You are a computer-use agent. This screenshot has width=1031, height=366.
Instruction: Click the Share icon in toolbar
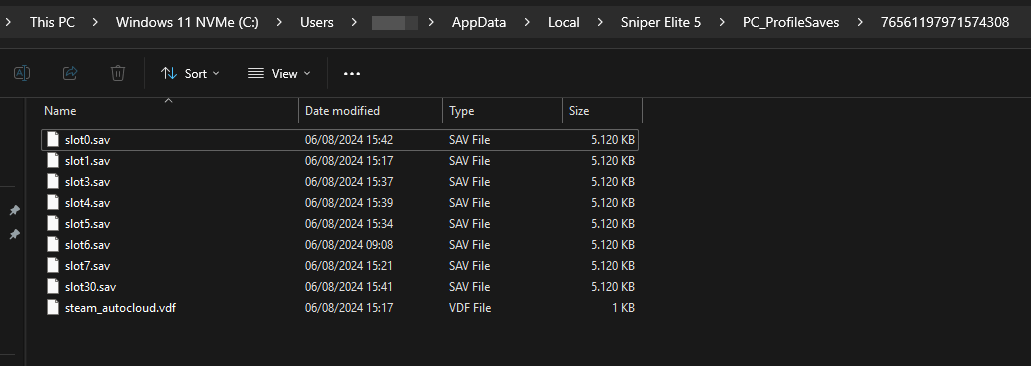(70, 73)
